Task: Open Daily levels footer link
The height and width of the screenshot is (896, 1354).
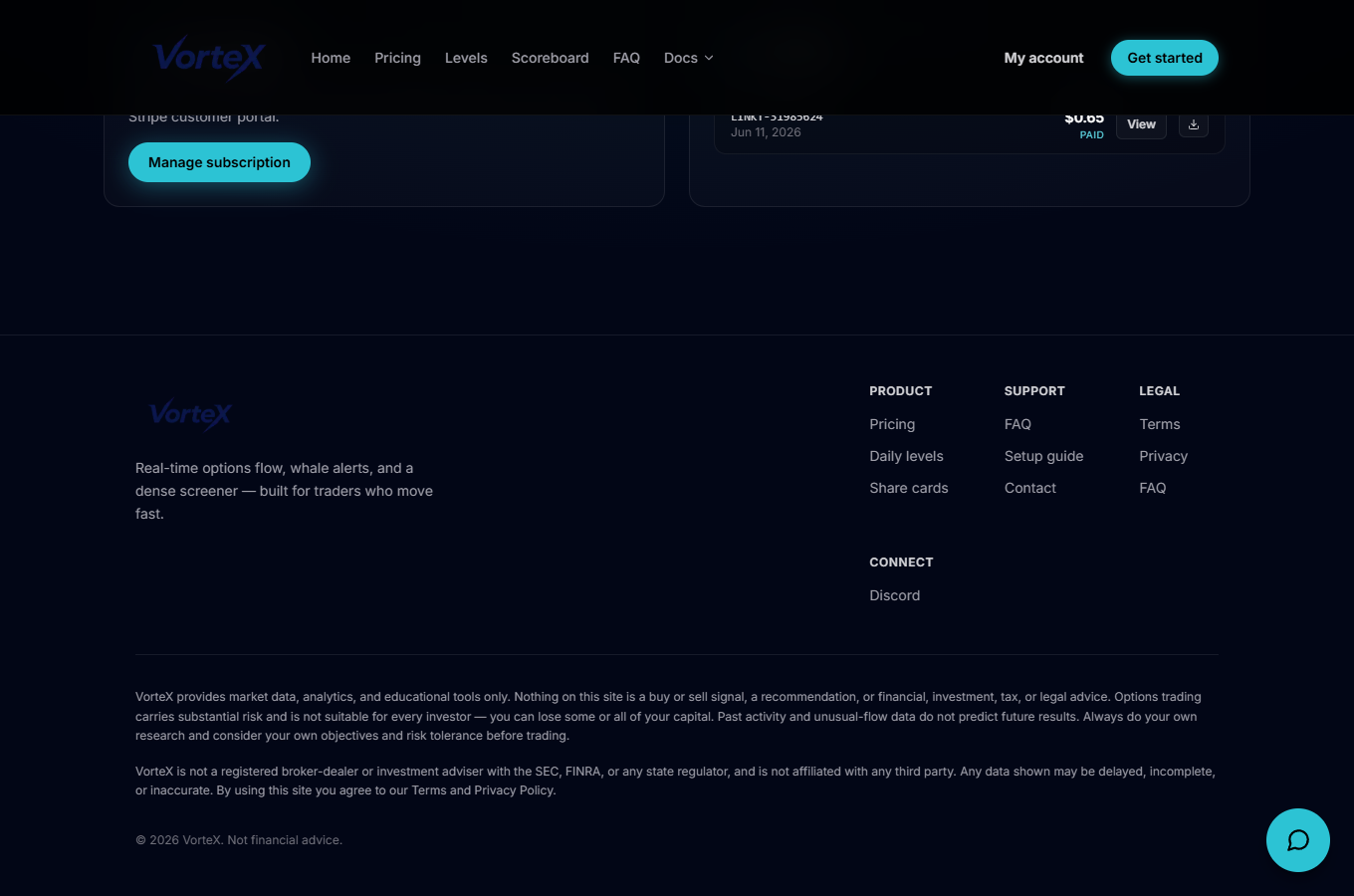Action: click(906, 456)
